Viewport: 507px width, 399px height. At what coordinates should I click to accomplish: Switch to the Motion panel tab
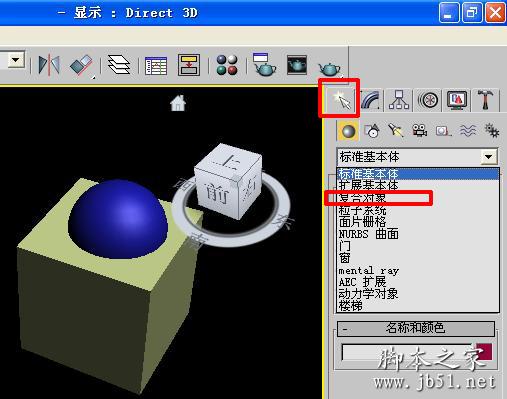coord(428,99)
